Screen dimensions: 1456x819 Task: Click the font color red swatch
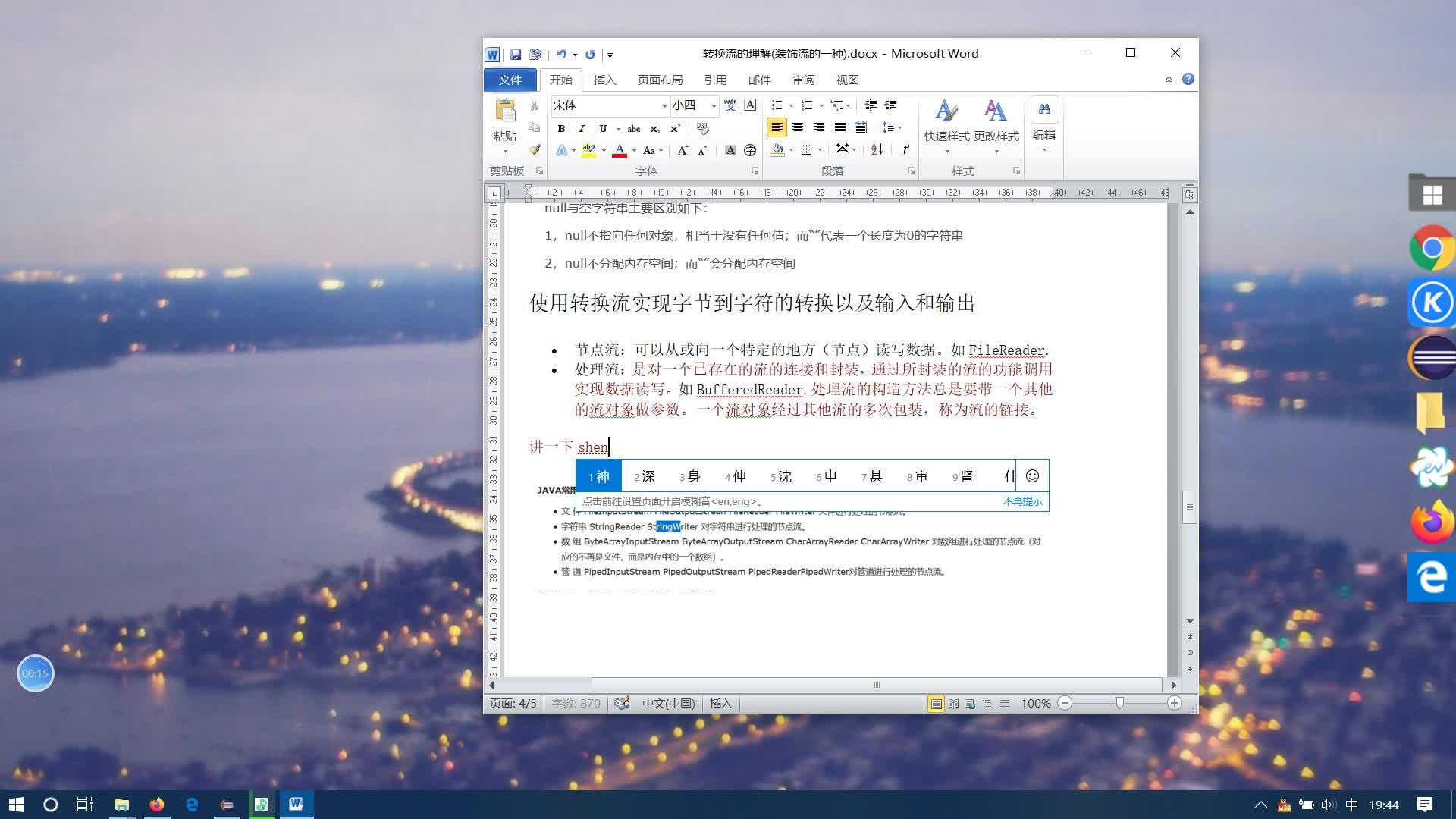click(620, 150)
